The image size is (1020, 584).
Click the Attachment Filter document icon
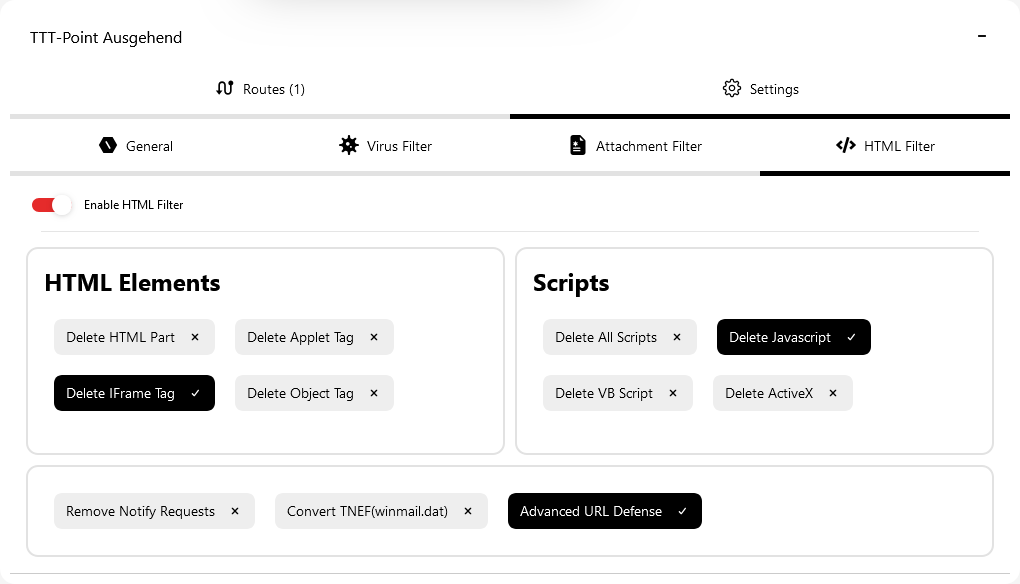coord(577,146)
